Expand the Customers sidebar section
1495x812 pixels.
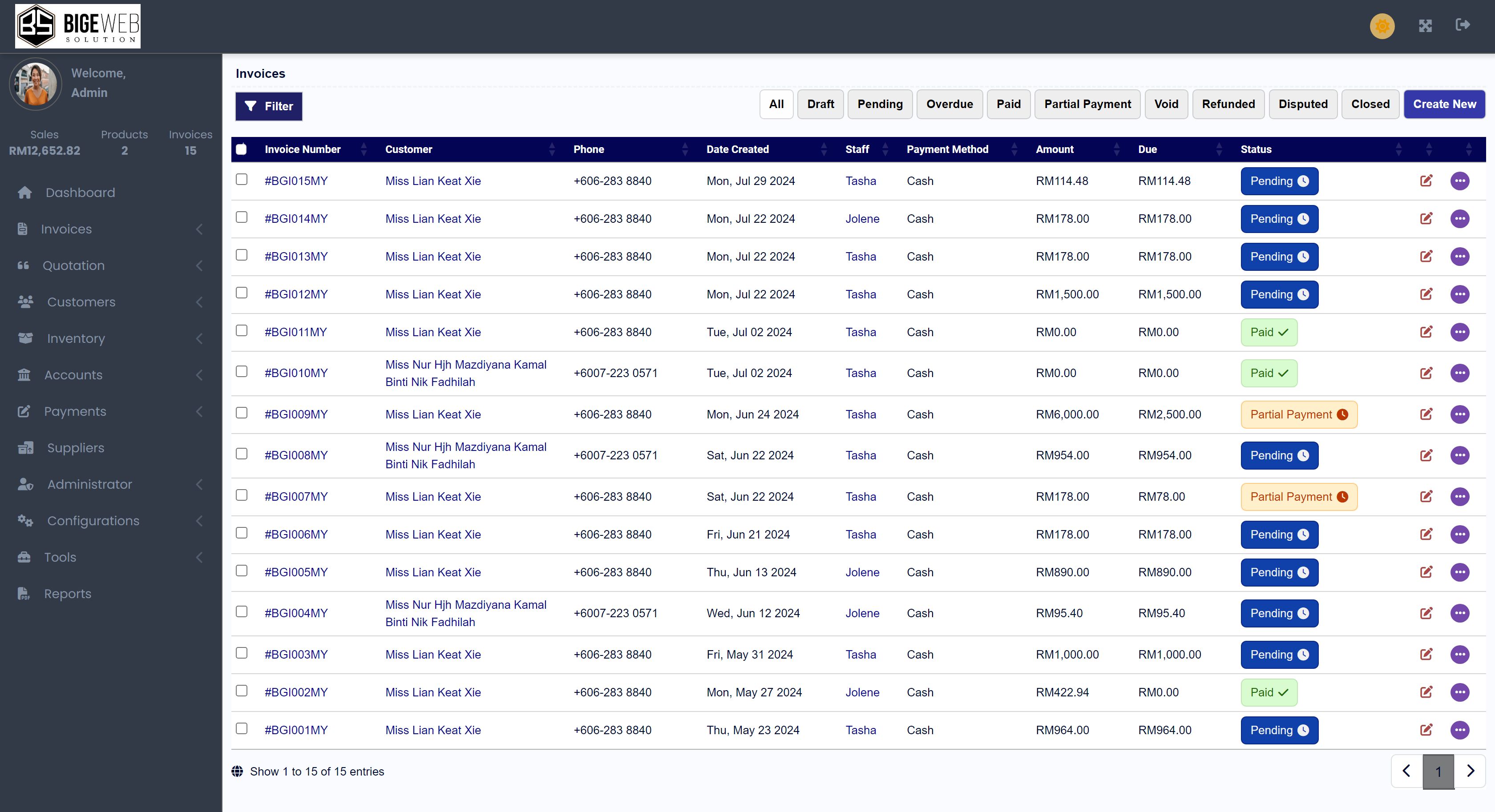pos(81,302)
